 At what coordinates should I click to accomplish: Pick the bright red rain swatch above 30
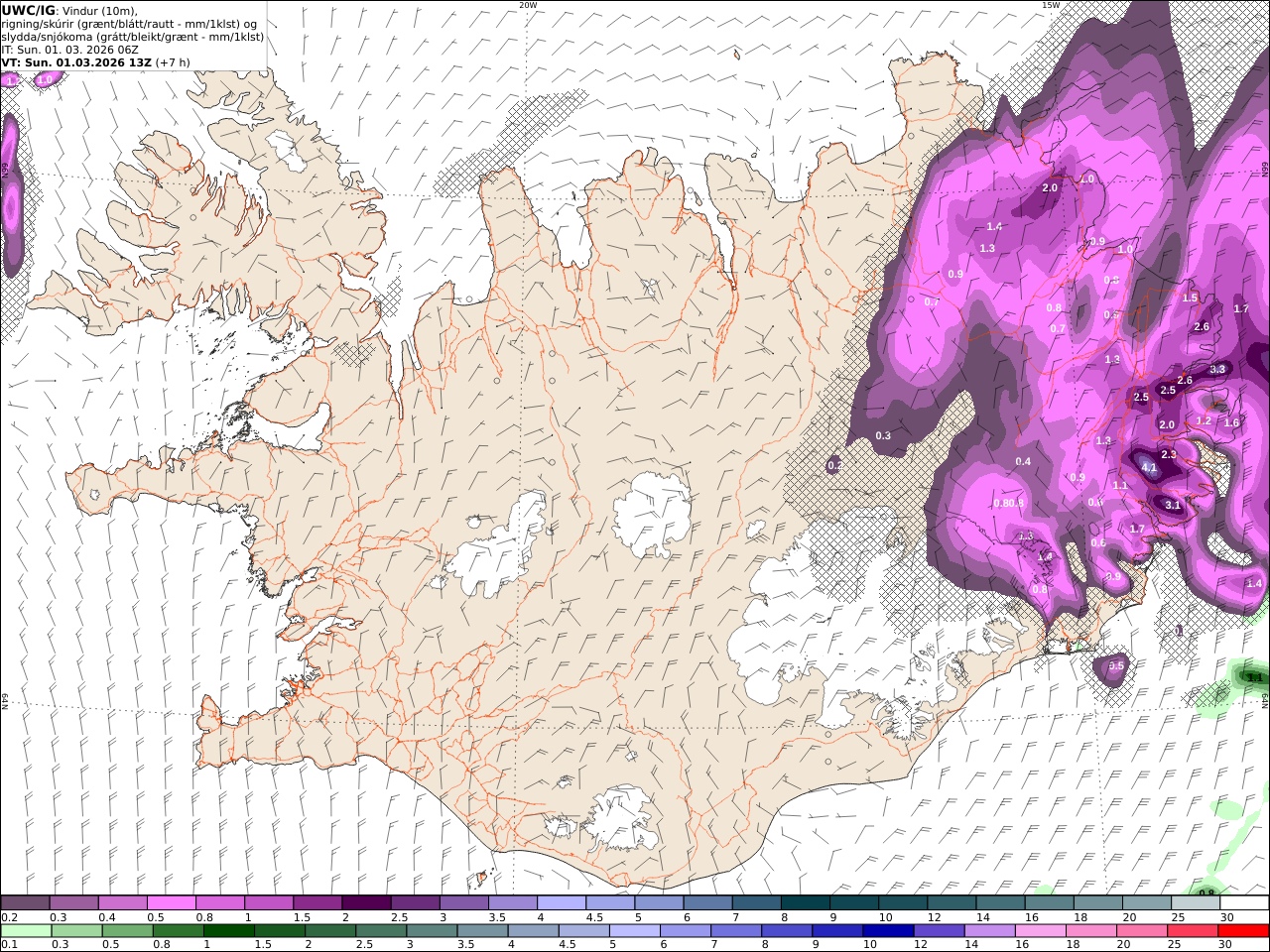pyautogui.click(x=1244, y=931)
